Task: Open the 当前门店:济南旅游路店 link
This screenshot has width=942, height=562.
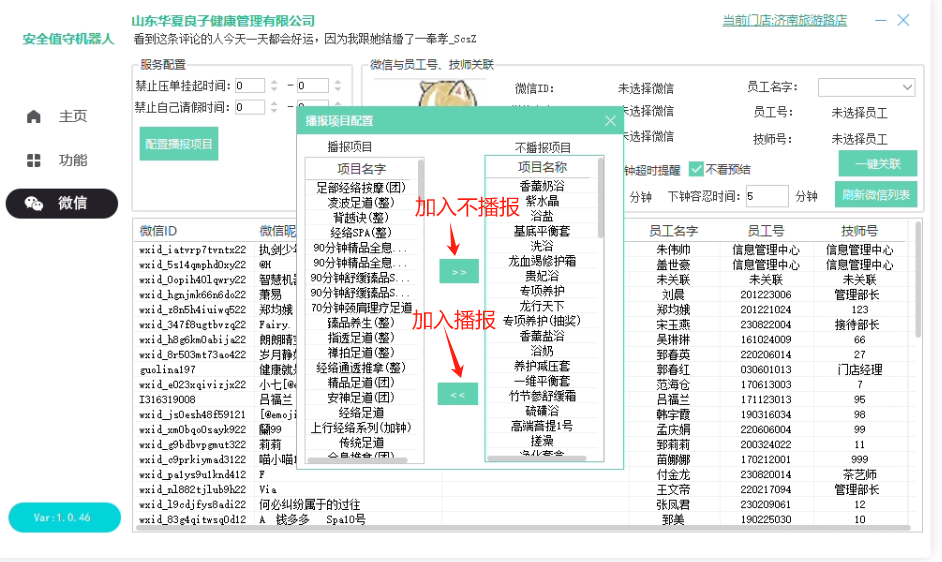Action: [784, 20]
